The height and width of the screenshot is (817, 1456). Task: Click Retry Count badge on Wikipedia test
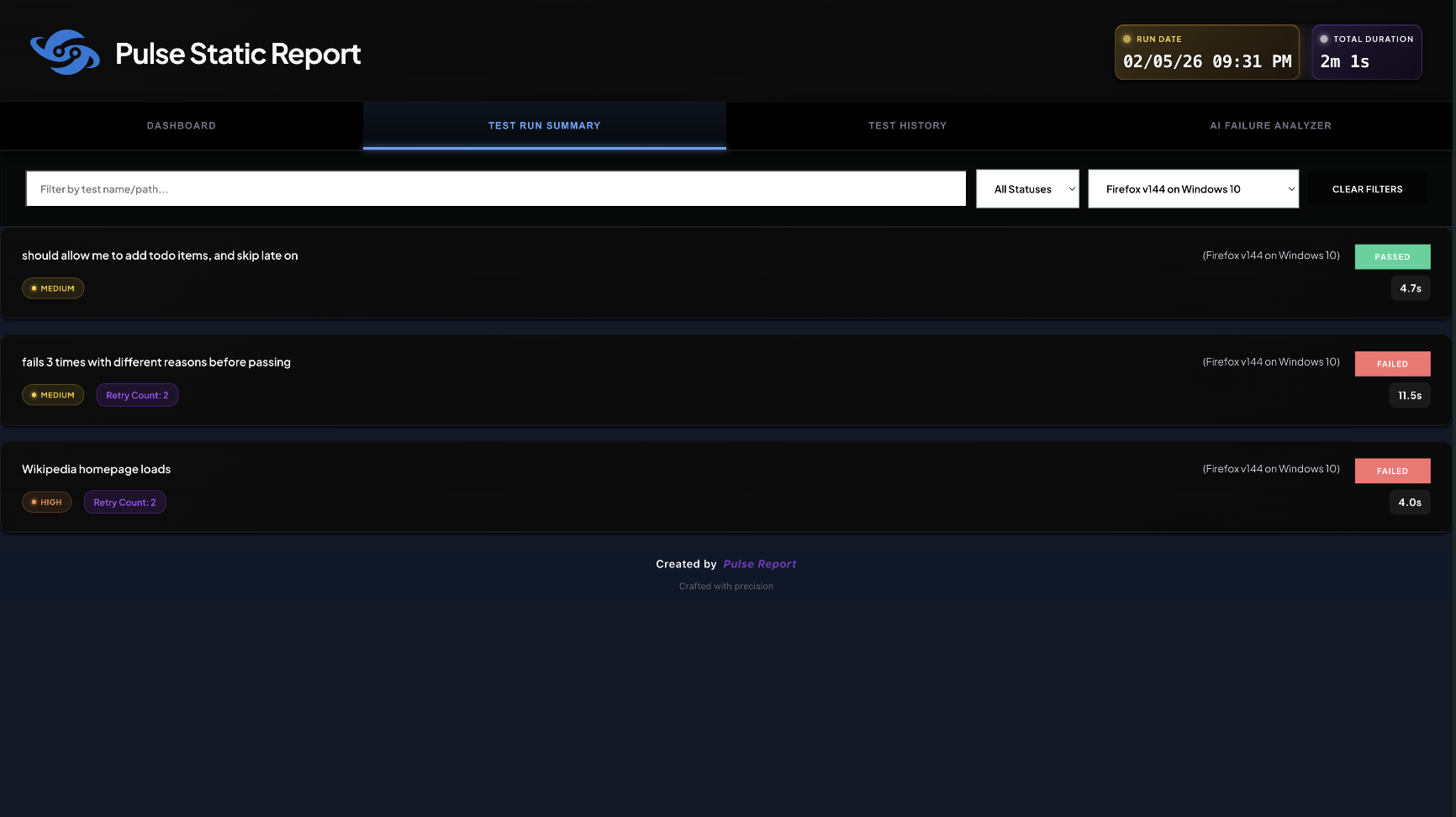(124, 503)
